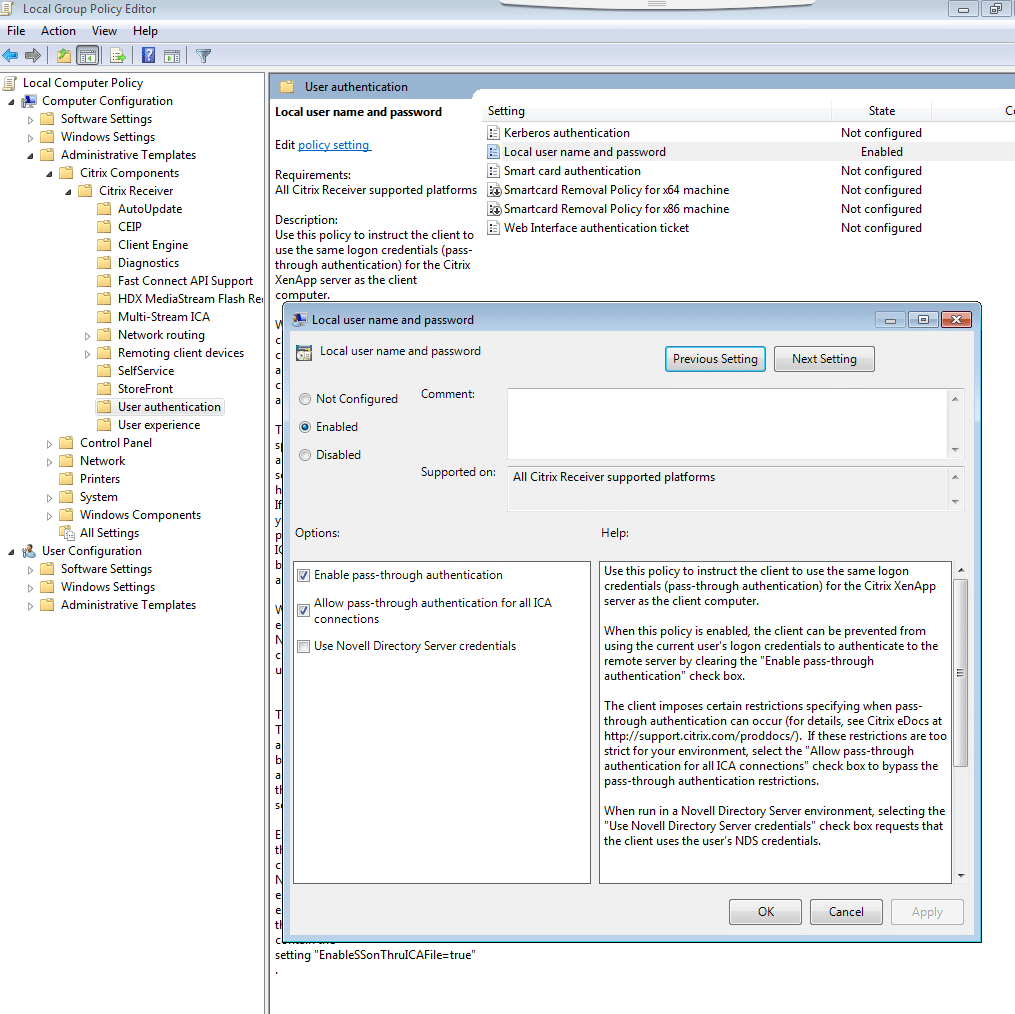
Task: Click the Kerberos authentication policy icon
Action: pyautogui.click(x=493, y=133)
